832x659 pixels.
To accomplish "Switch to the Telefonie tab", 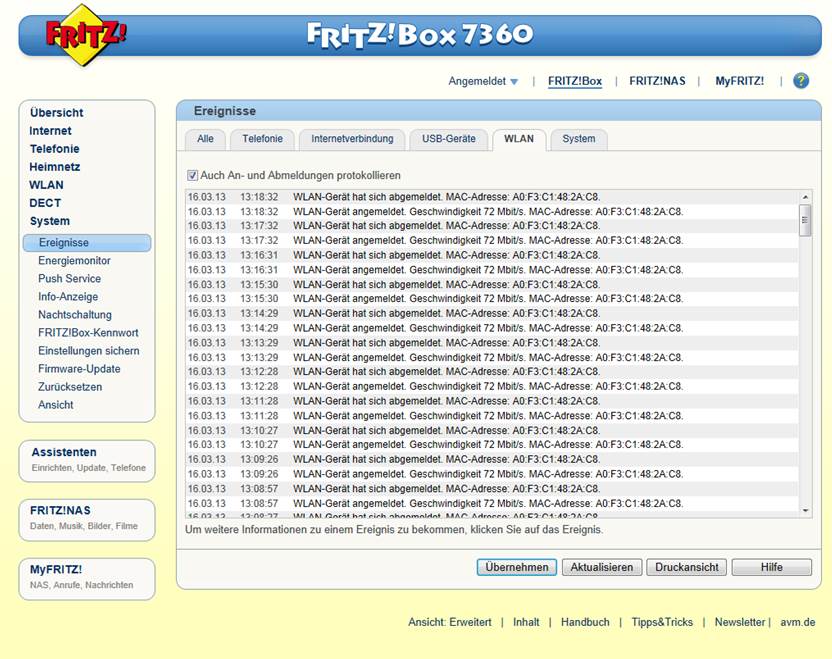I will pyautogui.click(x=262, y=139).
